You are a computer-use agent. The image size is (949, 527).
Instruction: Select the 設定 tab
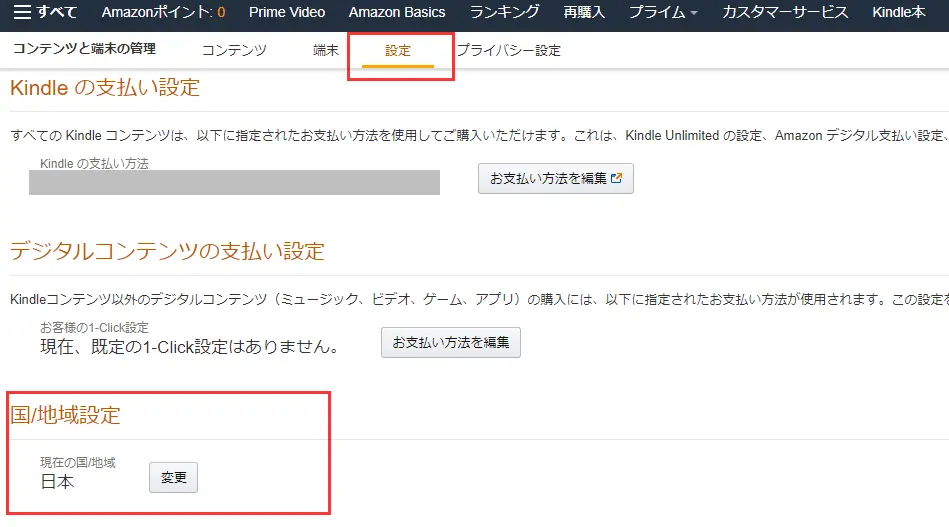point(398,51)
